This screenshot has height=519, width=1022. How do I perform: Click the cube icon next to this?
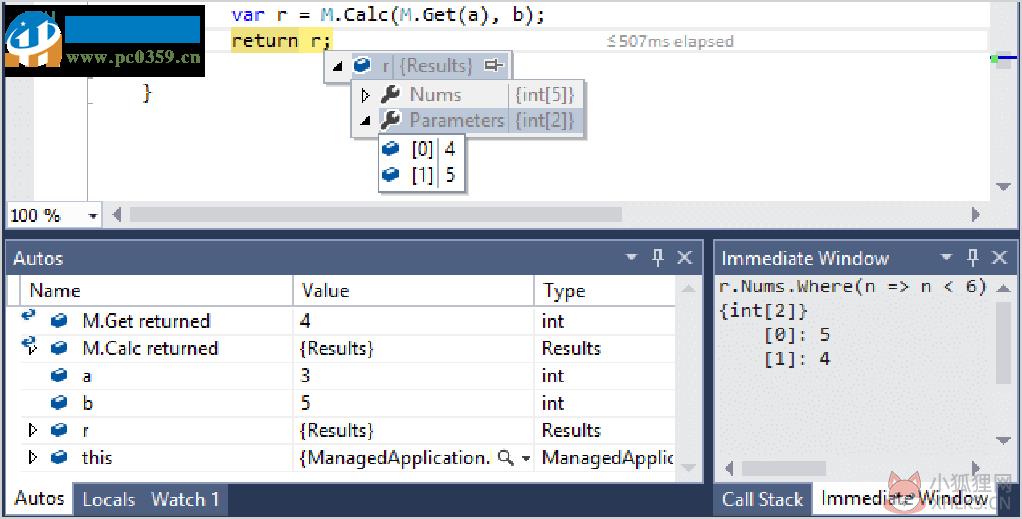point(59,458)
